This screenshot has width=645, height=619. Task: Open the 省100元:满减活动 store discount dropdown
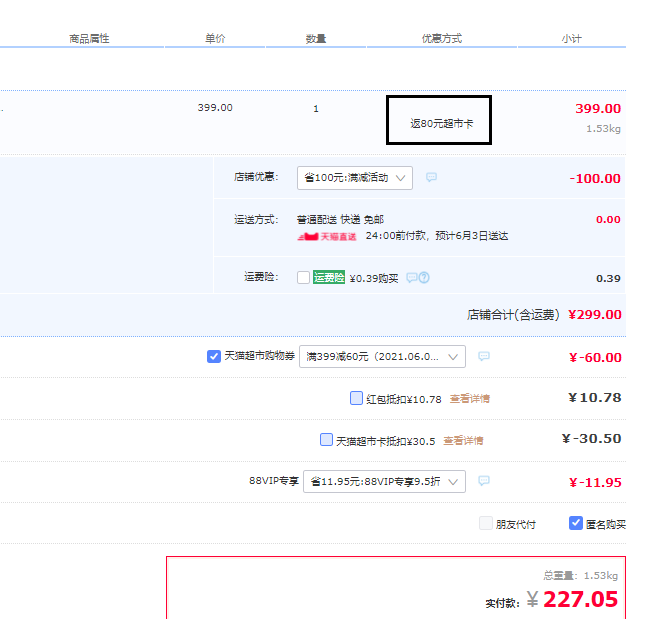click(355, 178)
